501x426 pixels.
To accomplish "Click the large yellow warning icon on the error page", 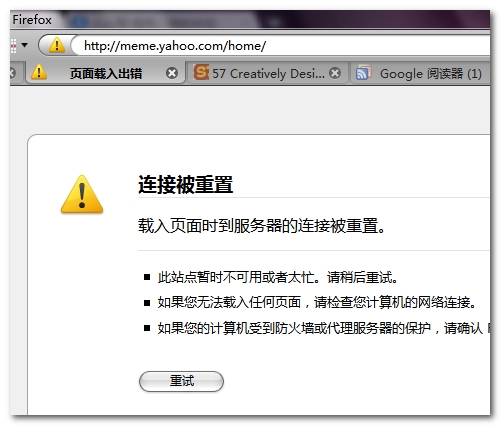I will click(82, 194).
